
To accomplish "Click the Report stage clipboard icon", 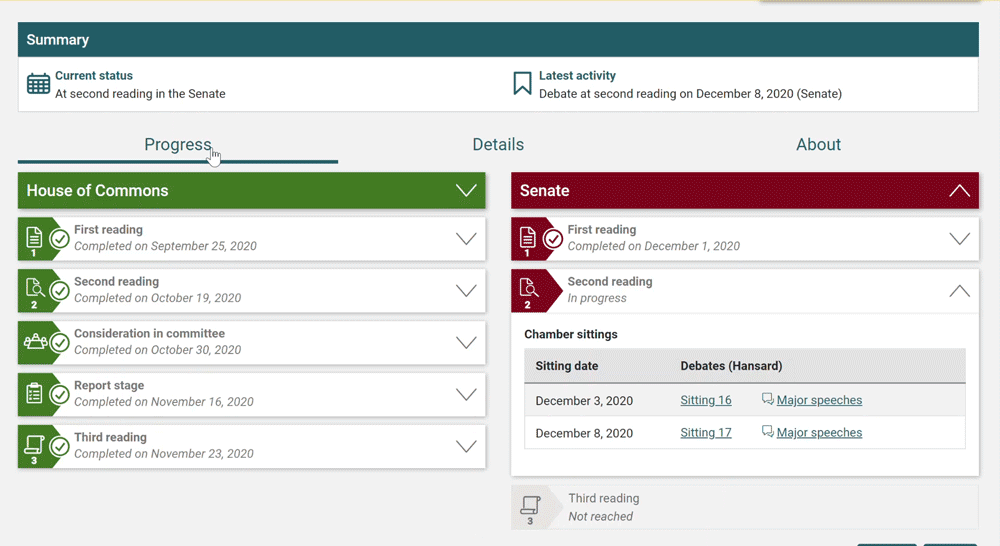I will [x=34, y=394].
